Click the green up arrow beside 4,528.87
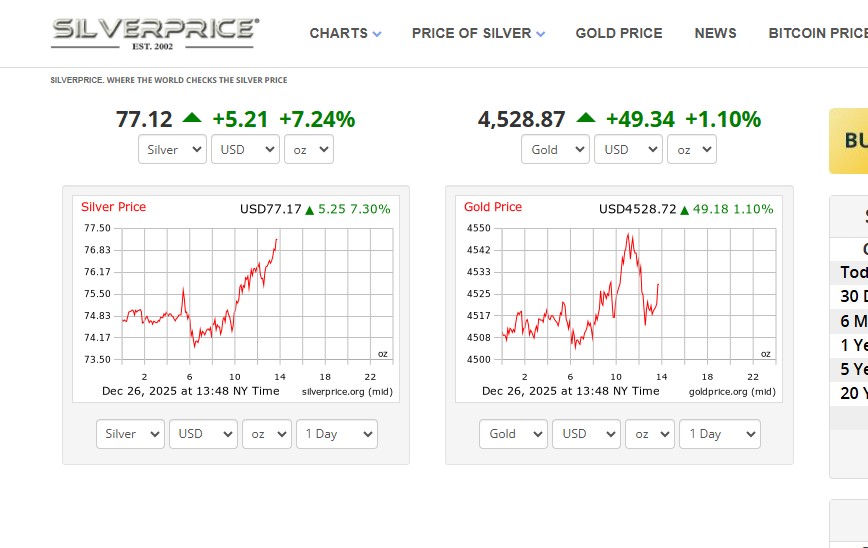This screenshot has height=548, width=868. pos(586,117)
